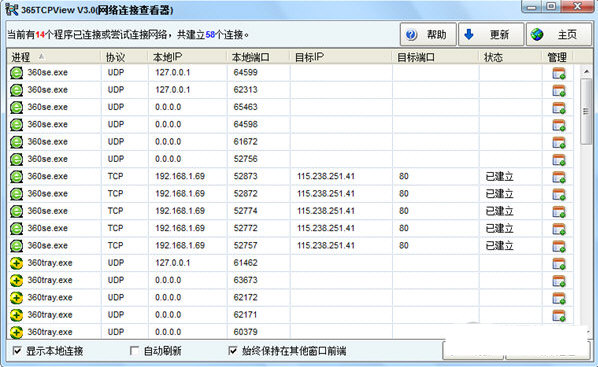
Task: Click UDP protocol cell in port 61672 row
Action: (116, 142)
